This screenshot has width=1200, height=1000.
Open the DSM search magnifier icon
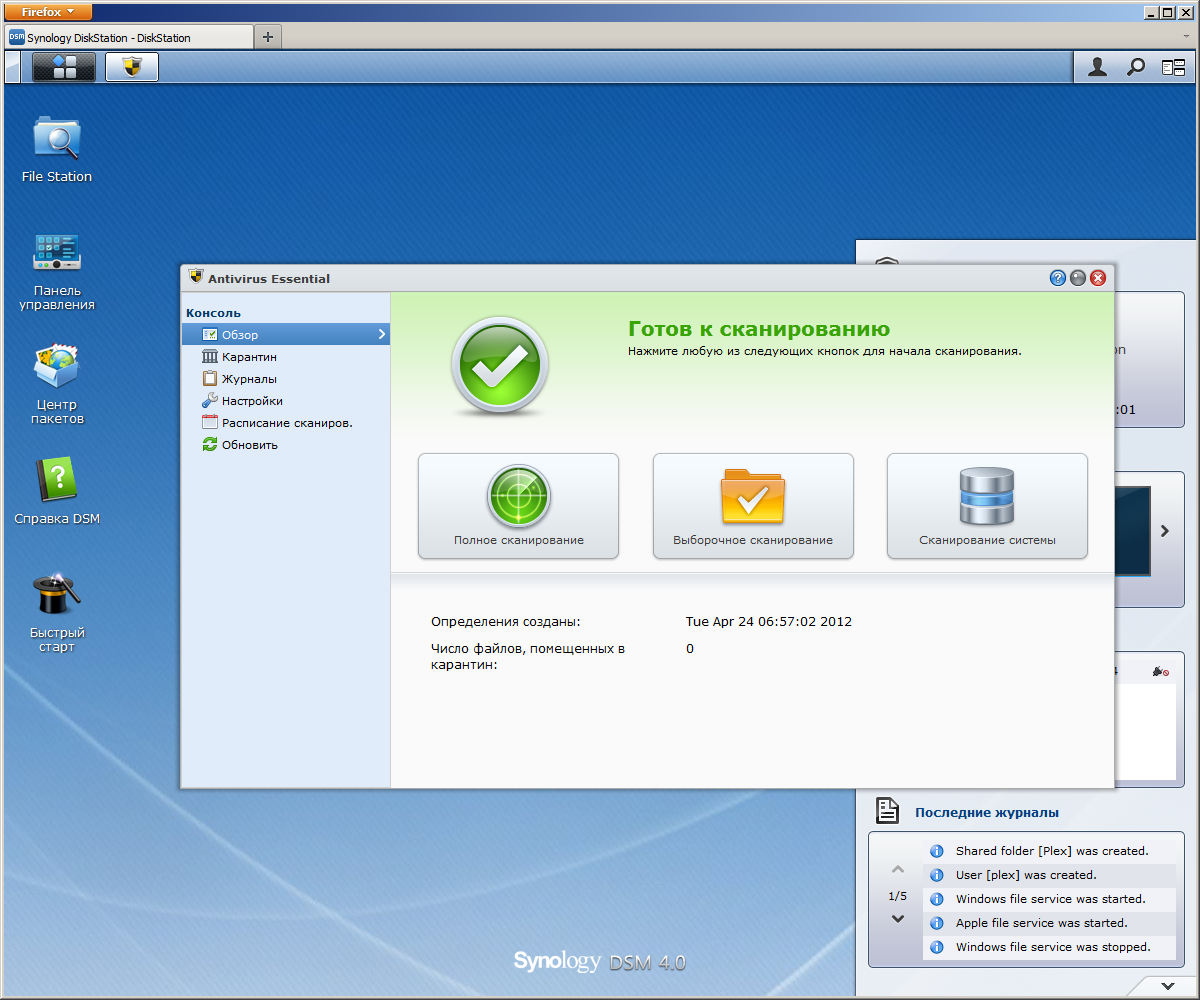(x=1135, y=67)
